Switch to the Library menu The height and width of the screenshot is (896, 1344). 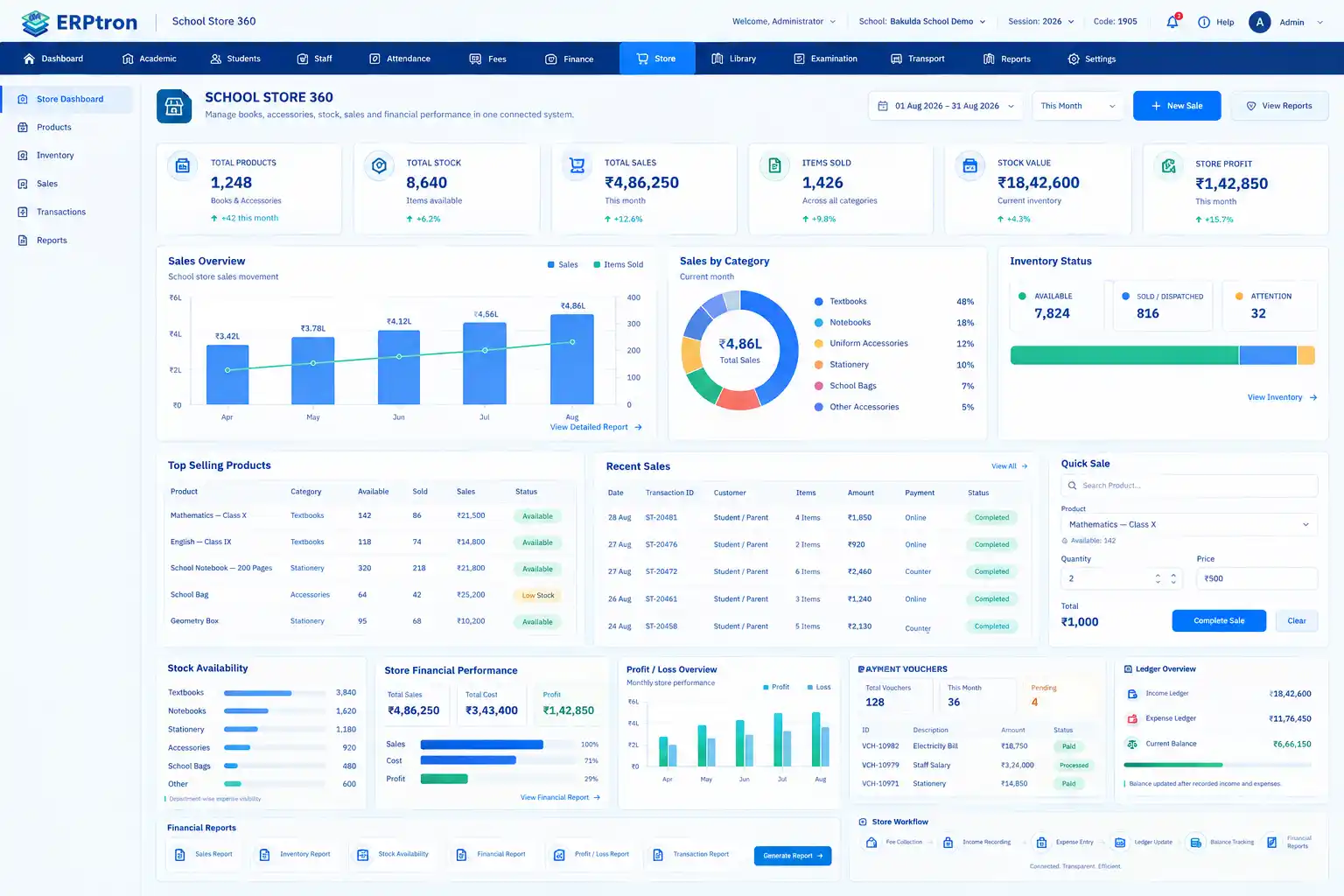pyautogui.click(x=733, y=59)
